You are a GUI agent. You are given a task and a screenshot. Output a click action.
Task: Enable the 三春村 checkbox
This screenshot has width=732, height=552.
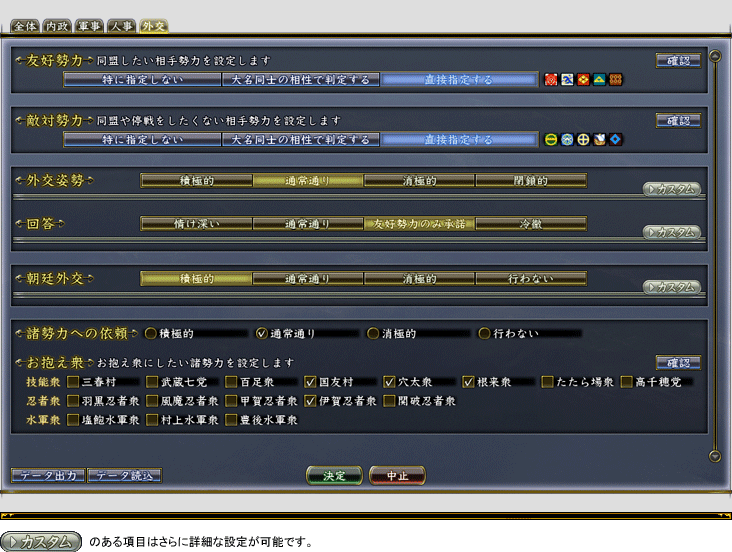73,381
